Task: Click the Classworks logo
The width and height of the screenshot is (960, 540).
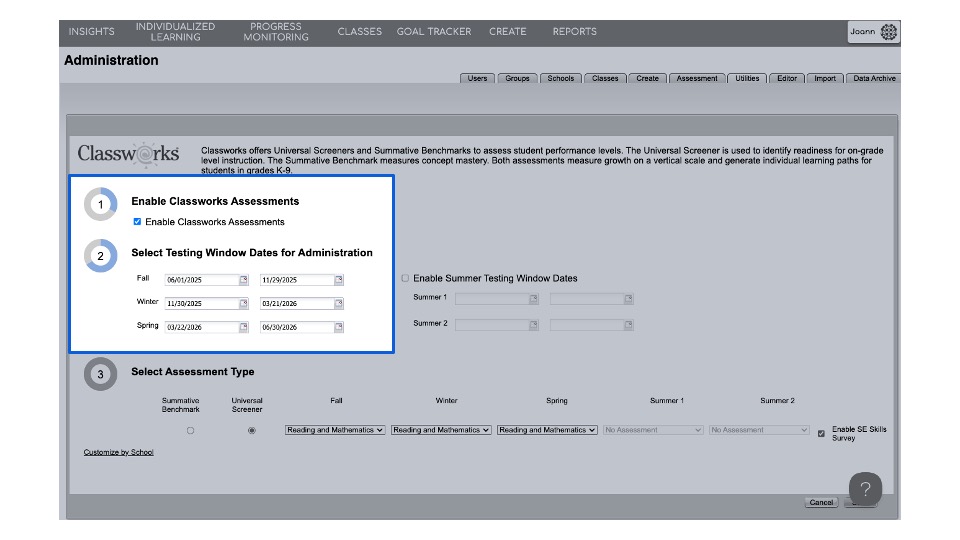Action: [128, 154]
